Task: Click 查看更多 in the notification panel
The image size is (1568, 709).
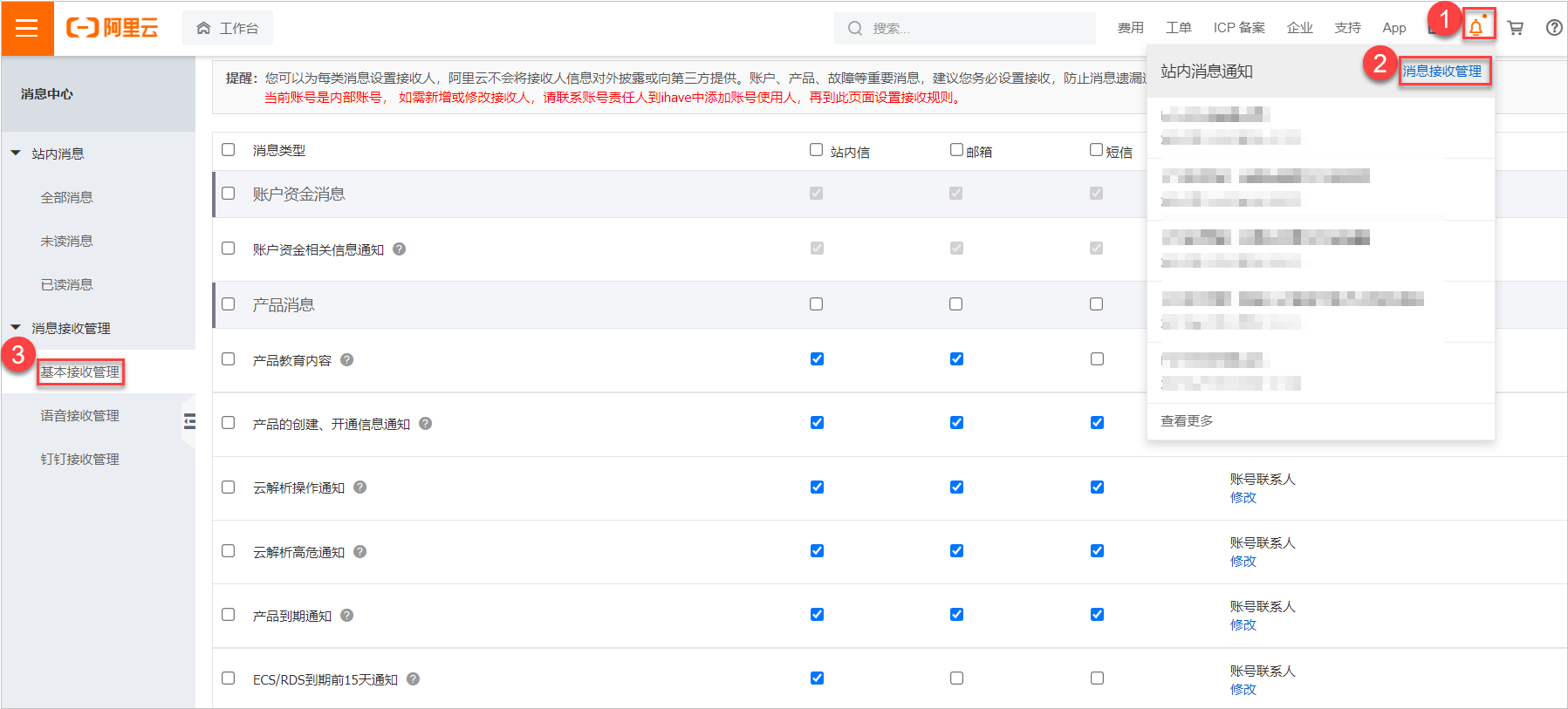Action: (x=1187, y=420)
